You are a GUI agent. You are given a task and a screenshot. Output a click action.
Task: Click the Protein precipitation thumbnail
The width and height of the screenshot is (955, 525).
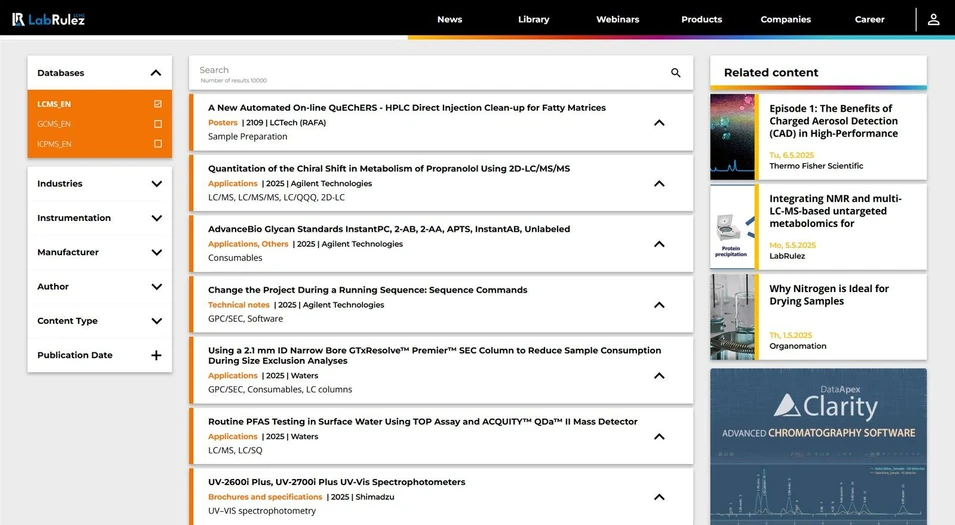tap(732, 227)
